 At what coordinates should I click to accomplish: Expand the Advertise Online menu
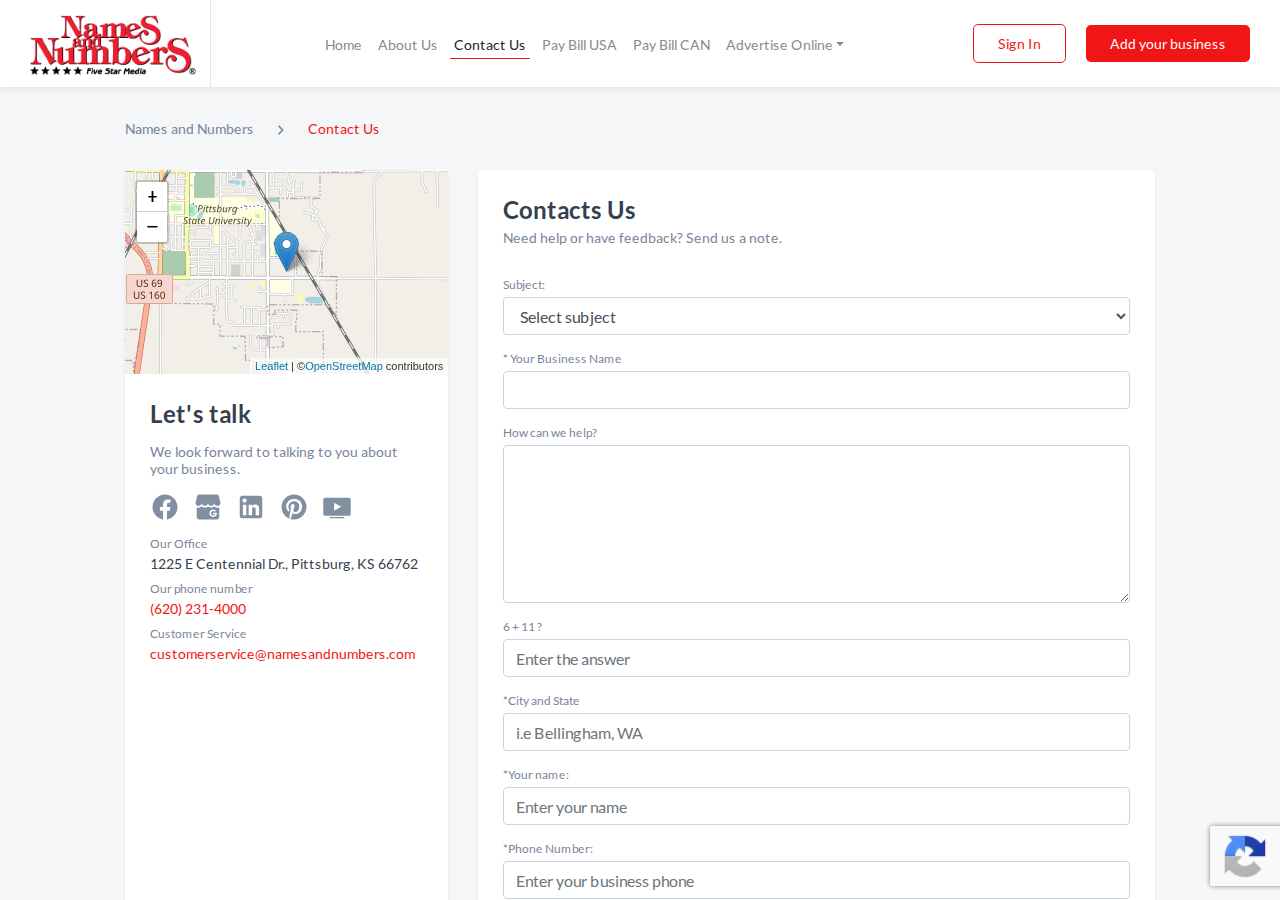click(785, 45)
